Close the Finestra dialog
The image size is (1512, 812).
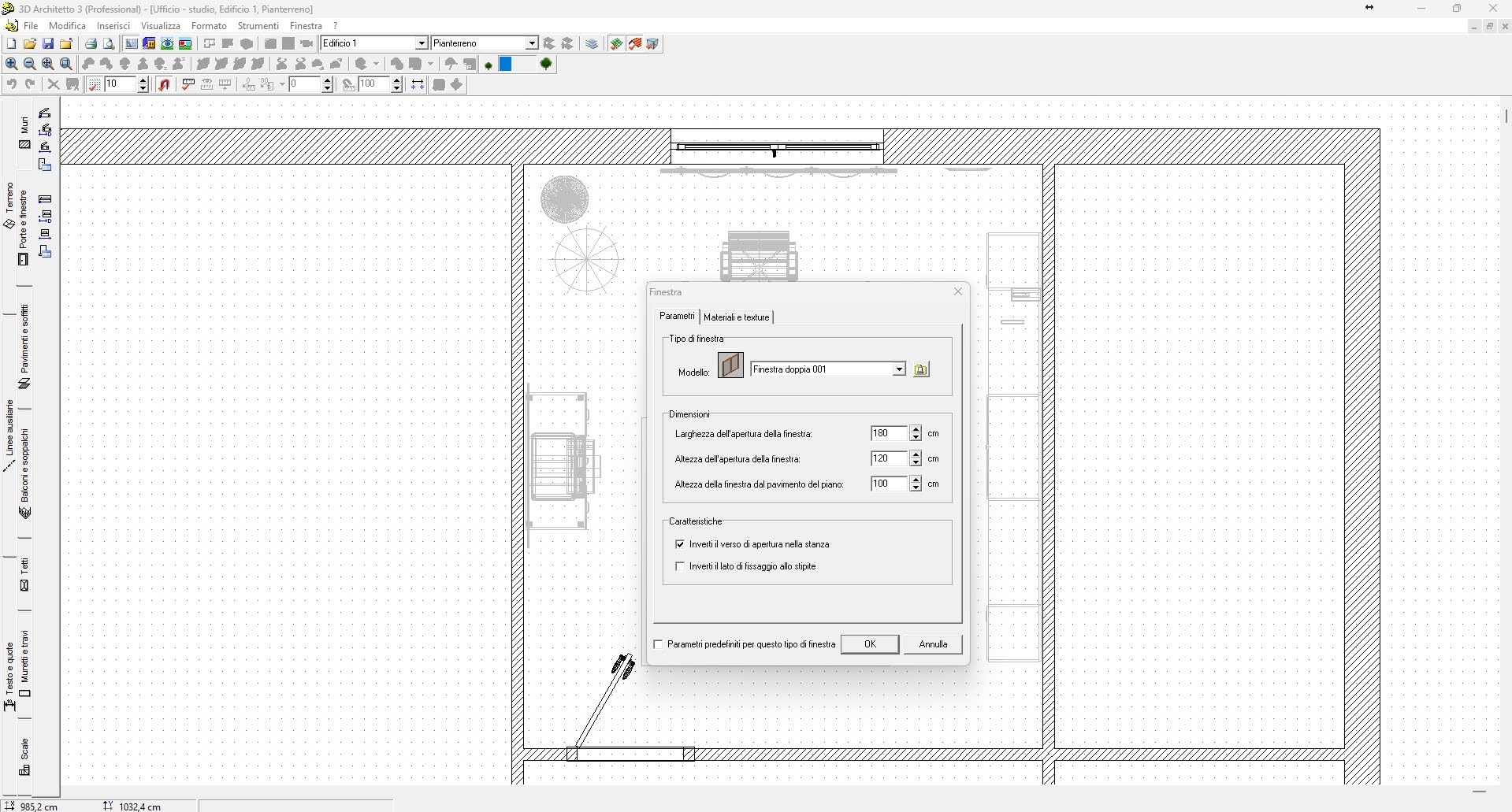tap(958, 291)
